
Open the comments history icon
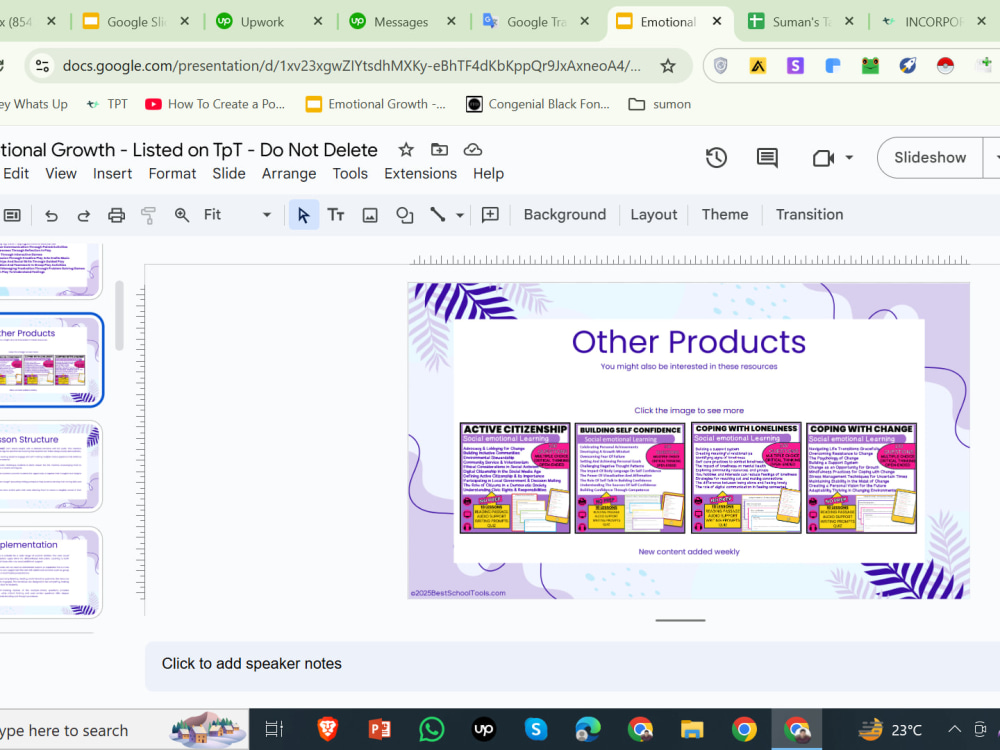click(x=767, y=158)
